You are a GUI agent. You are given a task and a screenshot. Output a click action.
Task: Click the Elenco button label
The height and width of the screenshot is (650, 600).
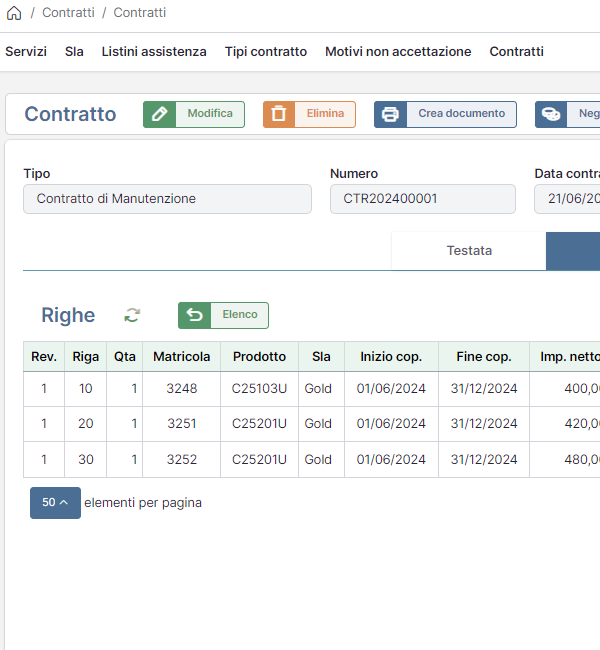click(x=240, y=314)
